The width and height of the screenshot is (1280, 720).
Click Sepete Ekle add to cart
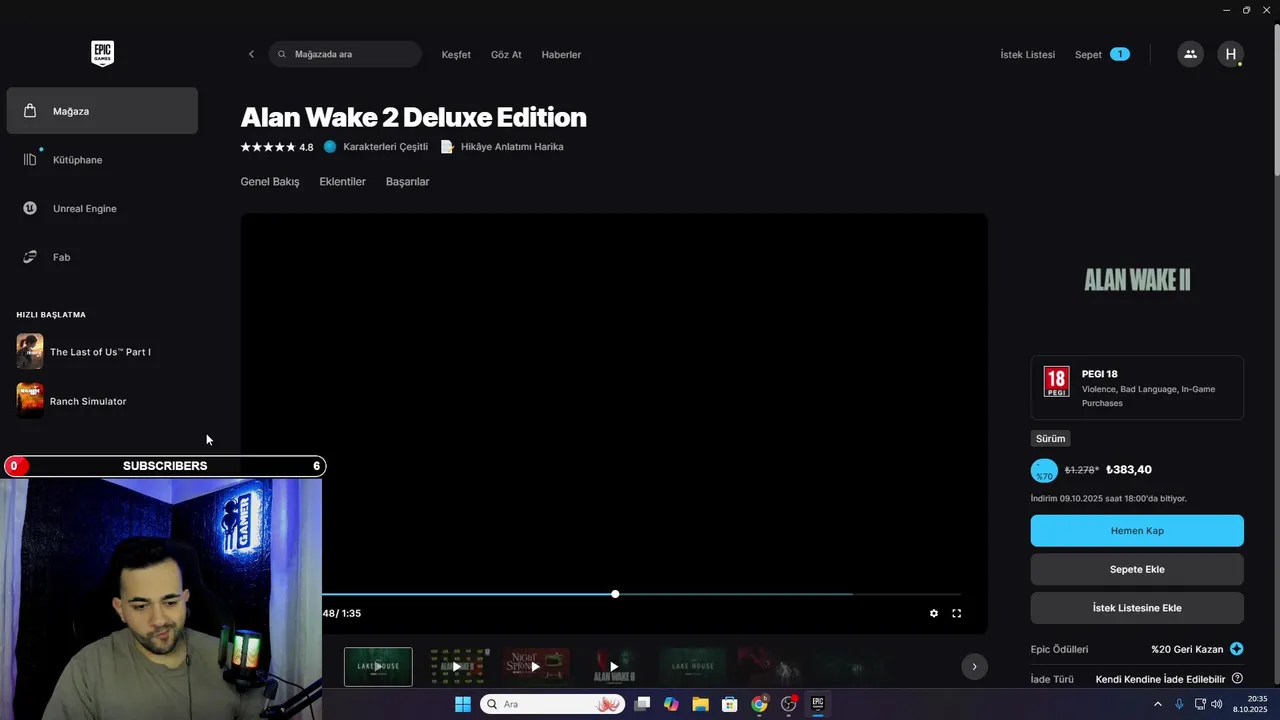pyautogui.click(x=1137, y=569)
